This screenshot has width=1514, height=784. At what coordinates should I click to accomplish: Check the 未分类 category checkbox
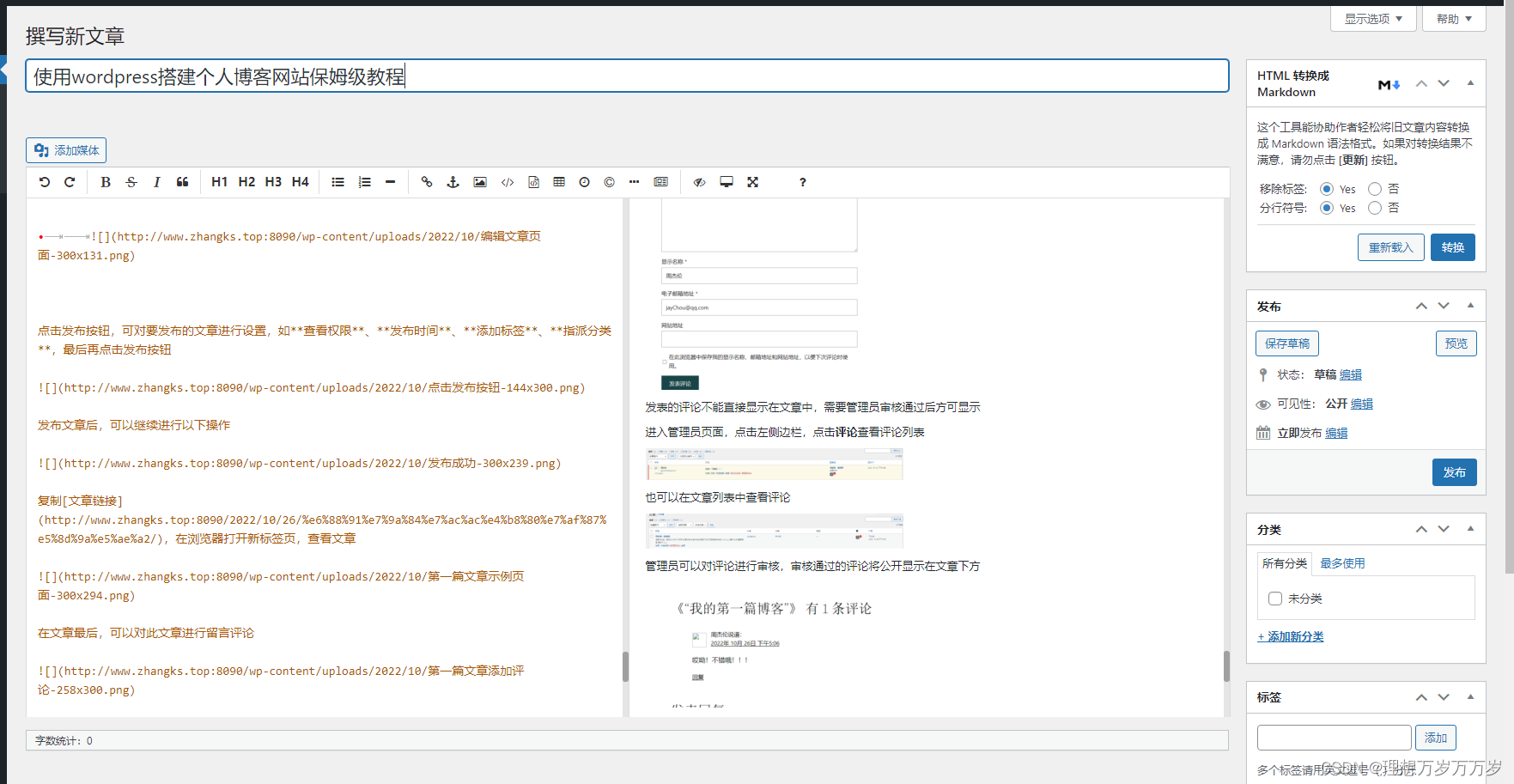(1275, 599)
